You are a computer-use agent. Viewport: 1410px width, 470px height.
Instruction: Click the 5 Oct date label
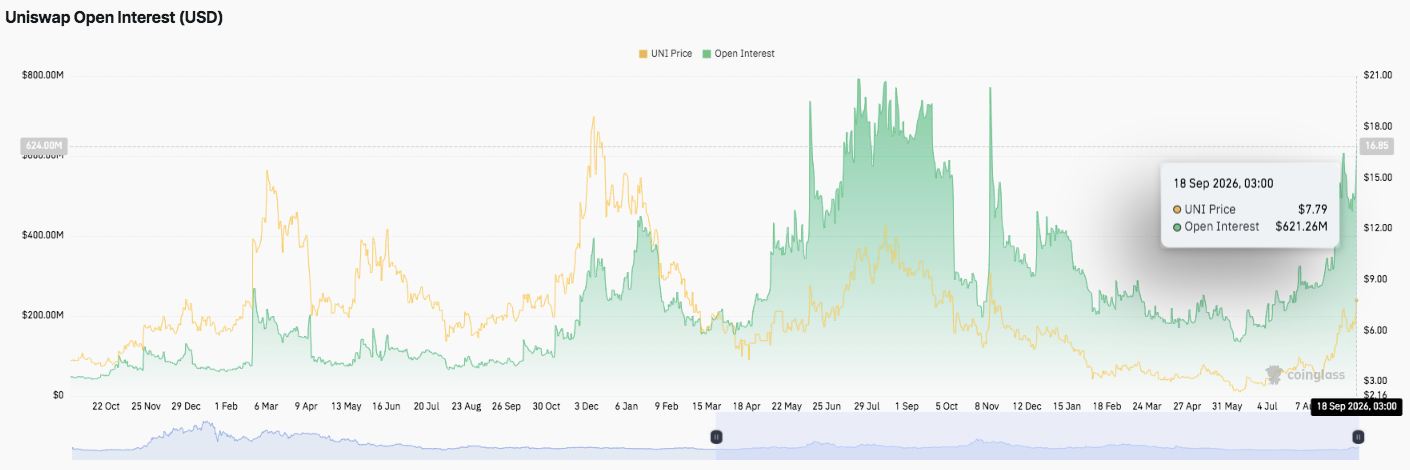pos(947,407)
